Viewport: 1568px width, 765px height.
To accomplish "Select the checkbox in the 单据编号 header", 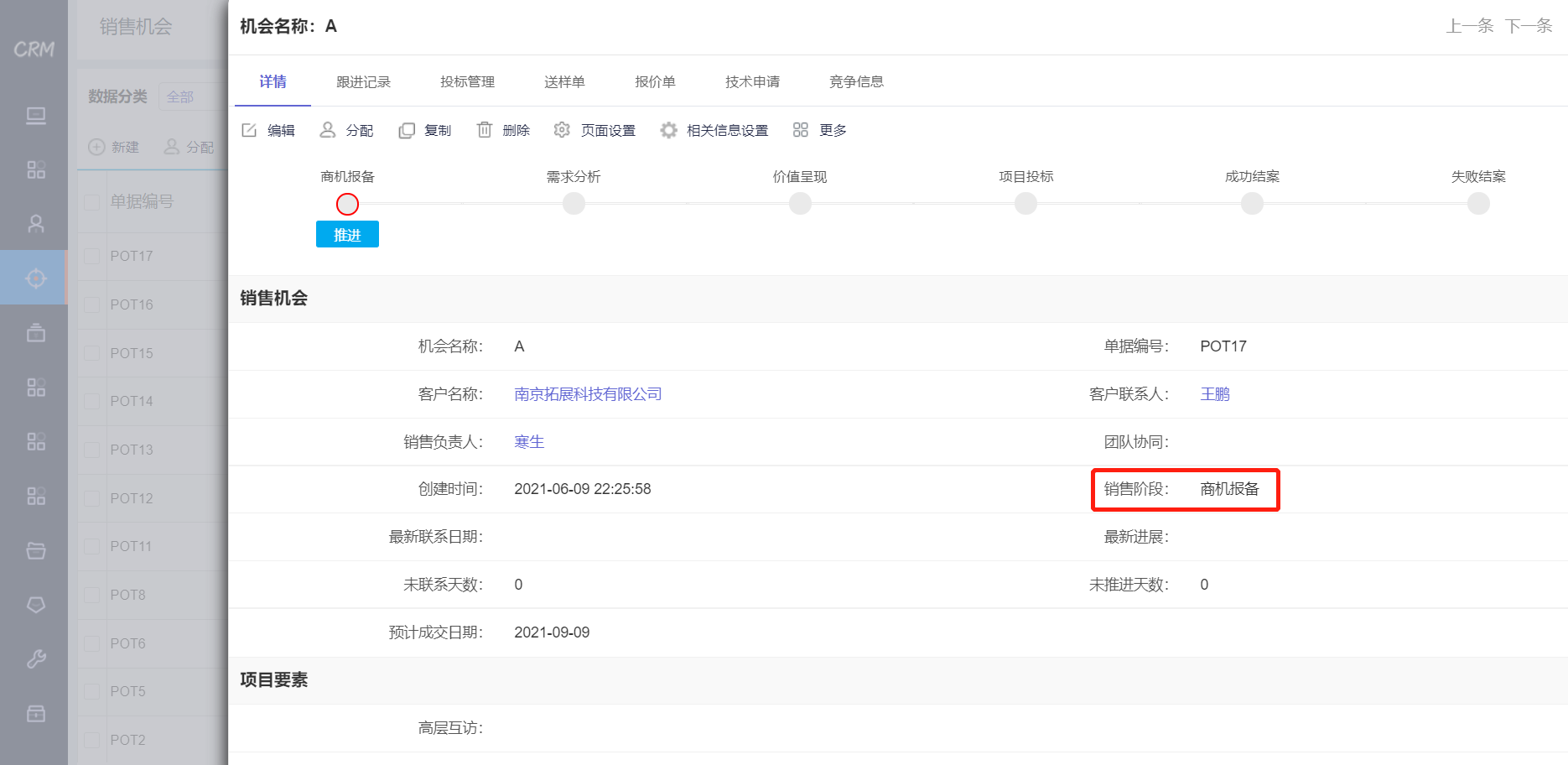I will [92, 202].
